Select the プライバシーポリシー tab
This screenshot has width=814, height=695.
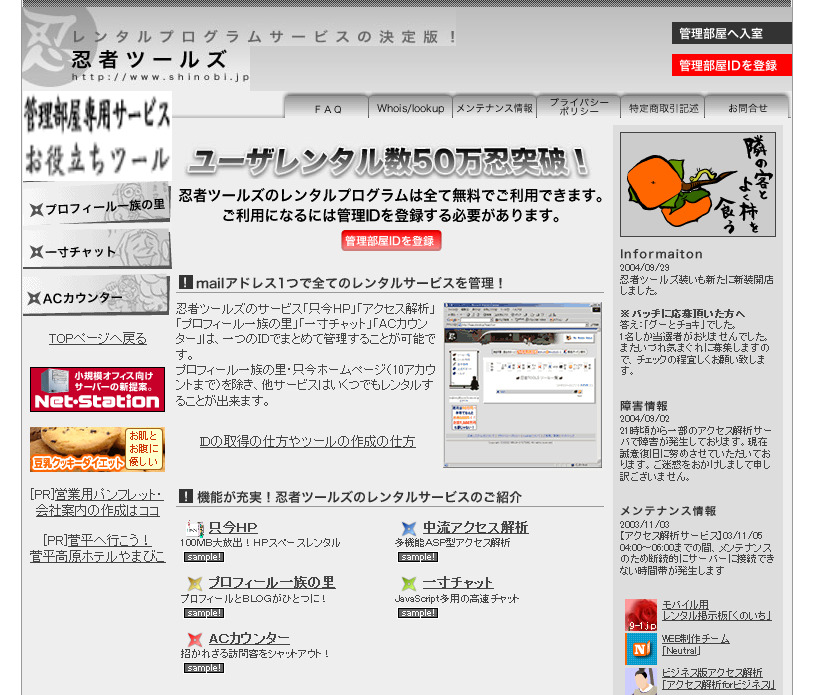coord(579,107)
